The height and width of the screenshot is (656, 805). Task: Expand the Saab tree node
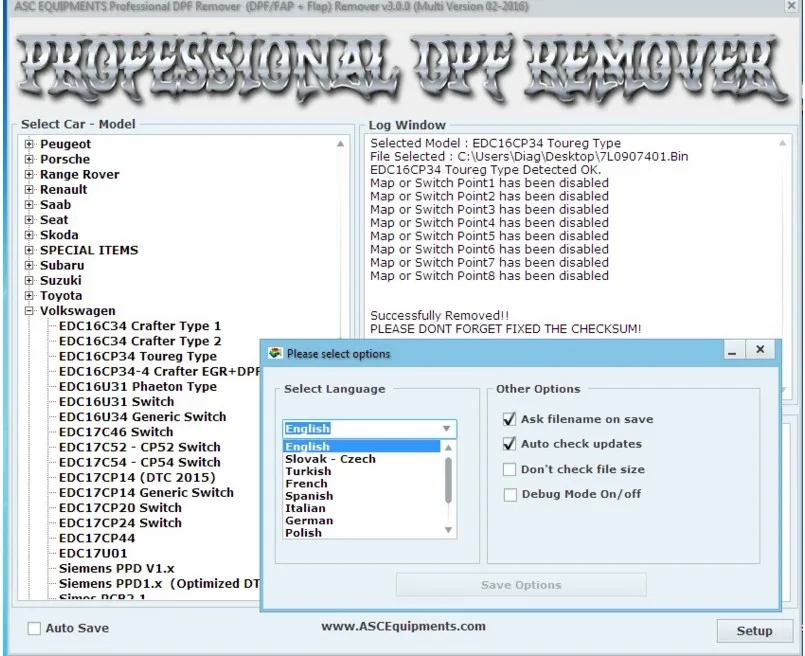pyautogui.click(x=29, y=204)
